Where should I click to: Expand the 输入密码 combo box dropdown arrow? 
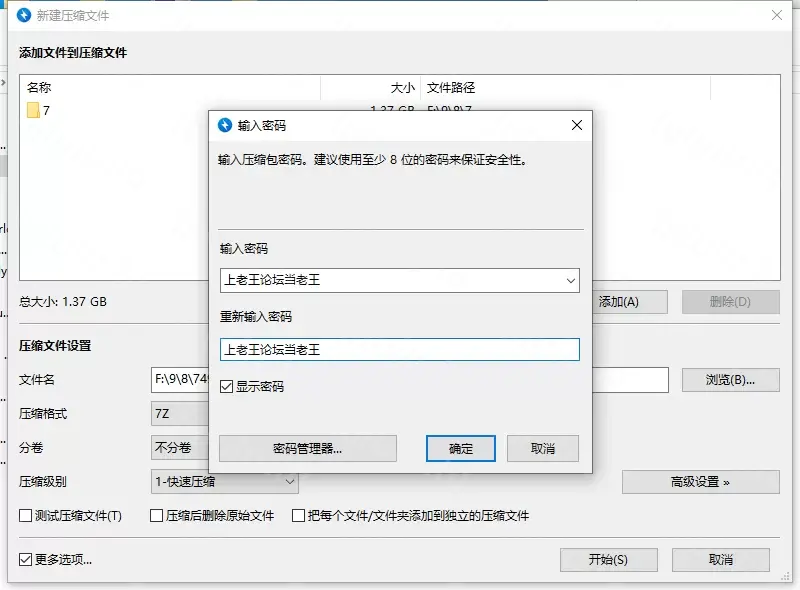pos(570,281)
